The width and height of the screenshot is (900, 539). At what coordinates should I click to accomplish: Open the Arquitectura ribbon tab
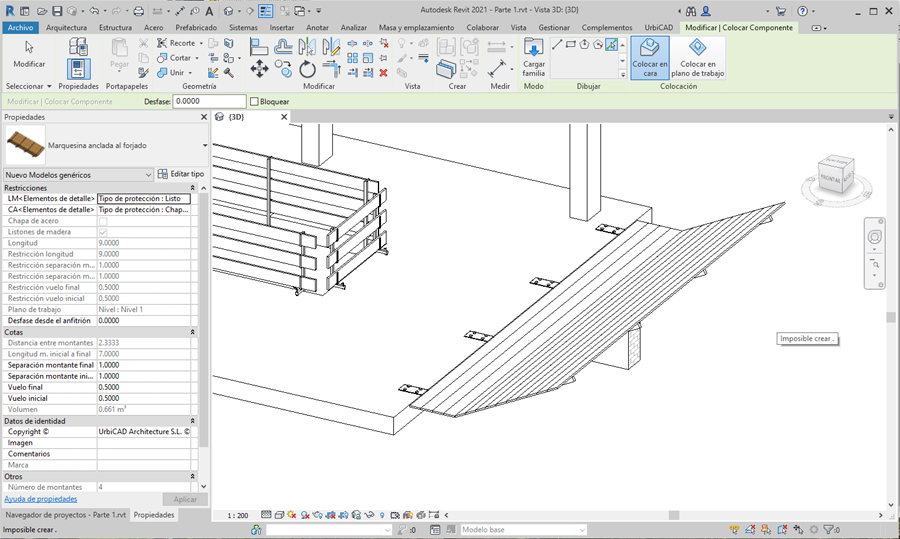click(66, 28)
